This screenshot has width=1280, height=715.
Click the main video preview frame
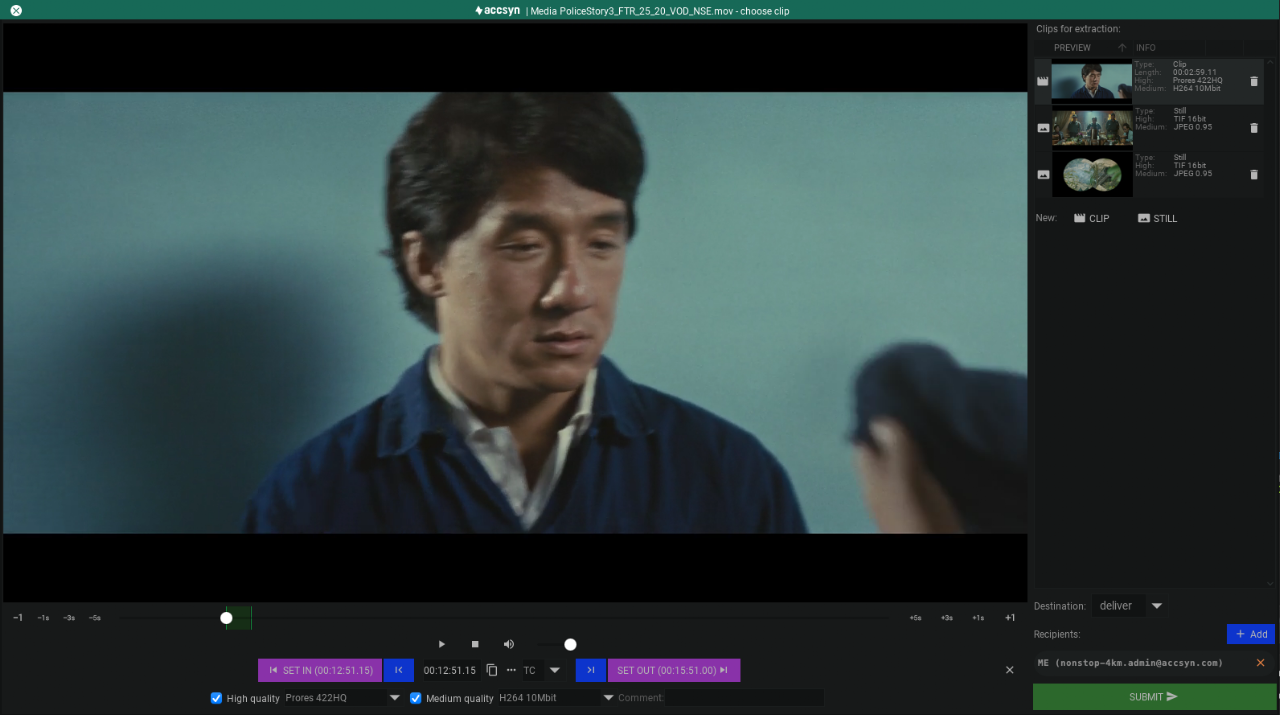(515, 312)
